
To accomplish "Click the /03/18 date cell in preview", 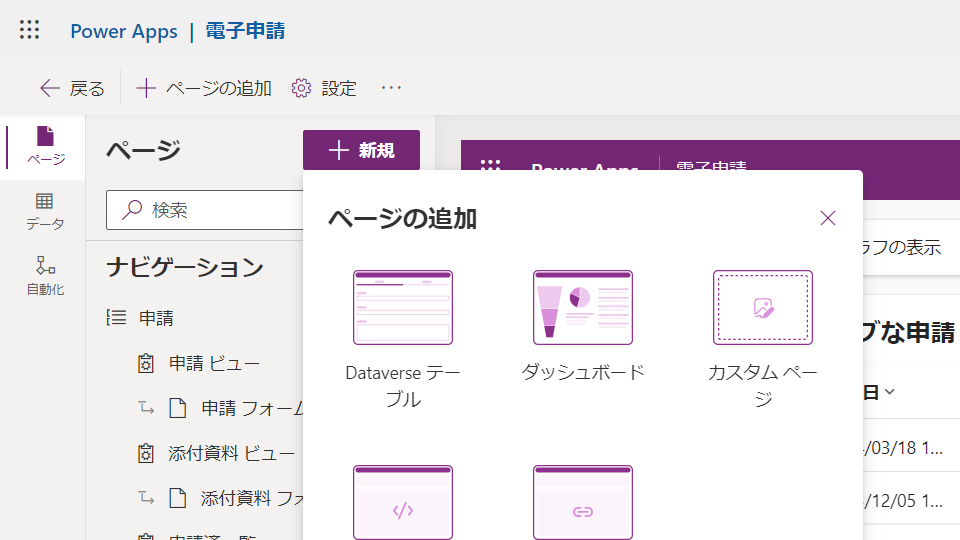I will coord(902,448).
